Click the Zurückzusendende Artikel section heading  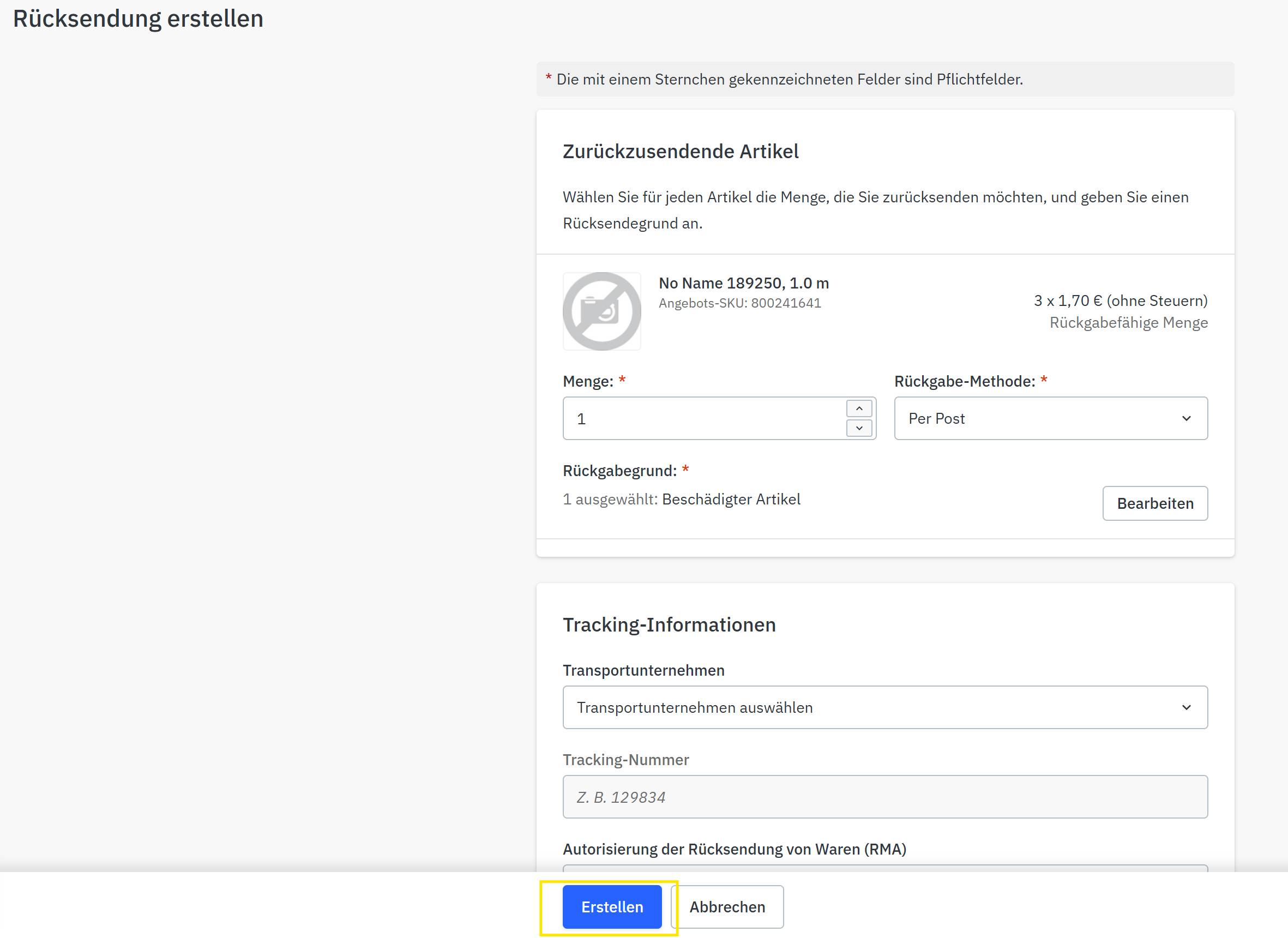pos(680,151)
